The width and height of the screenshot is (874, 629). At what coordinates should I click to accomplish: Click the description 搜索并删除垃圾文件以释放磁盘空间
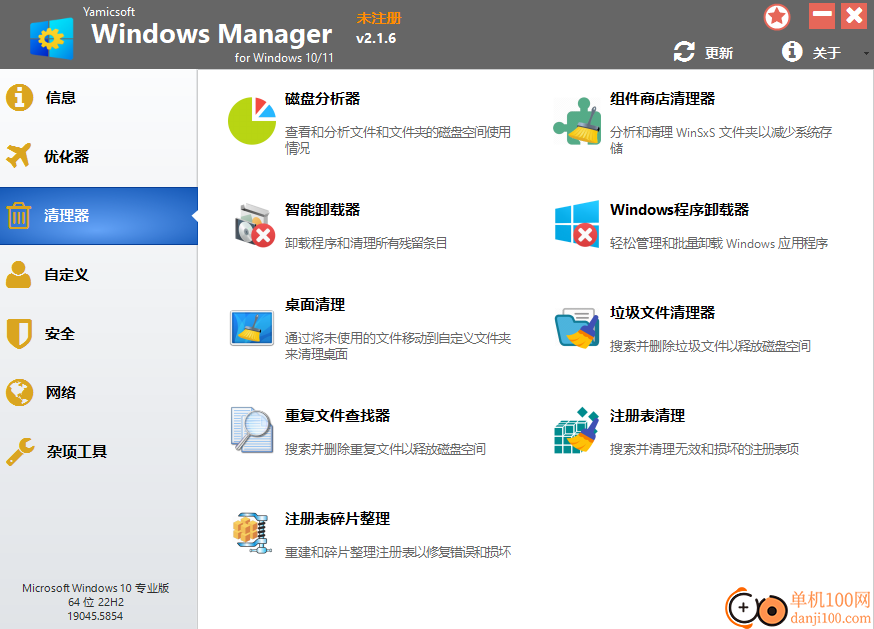tap(710, 346)
